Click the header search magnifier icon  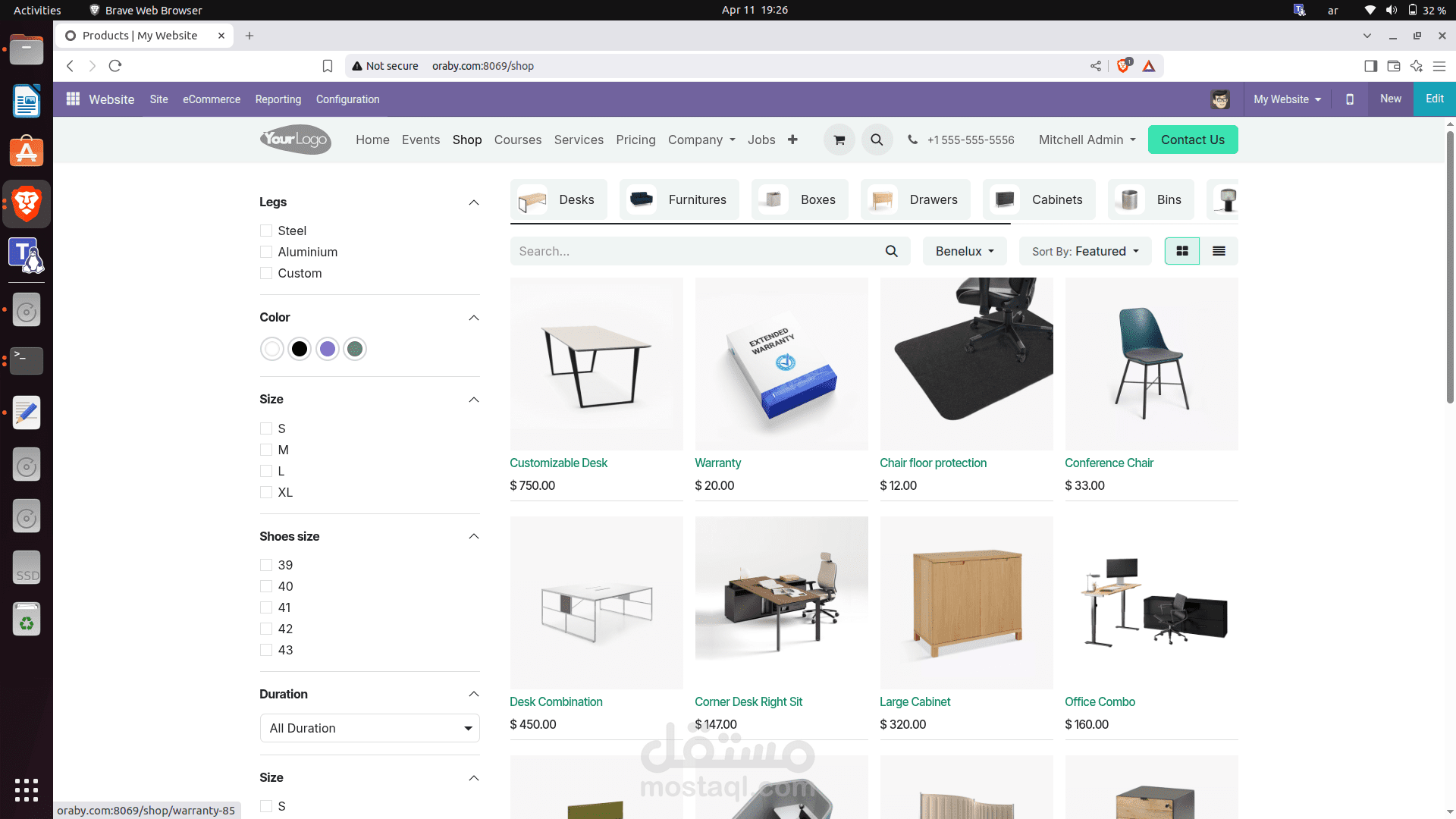tap(877, 140)
